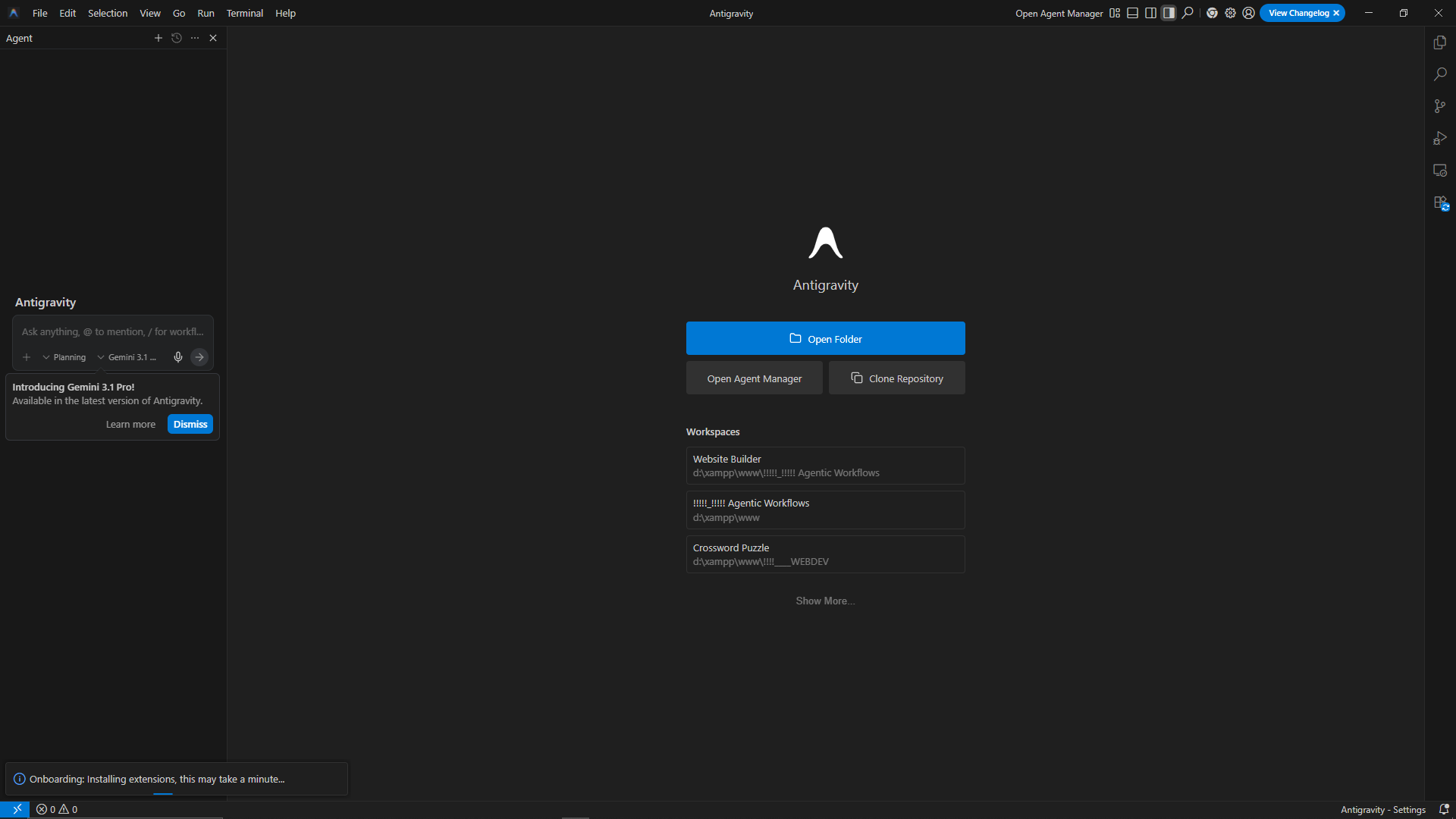Start a new agent conversation with the plus icon
This screenshot has width=1456, height=819.
point(158,38)
